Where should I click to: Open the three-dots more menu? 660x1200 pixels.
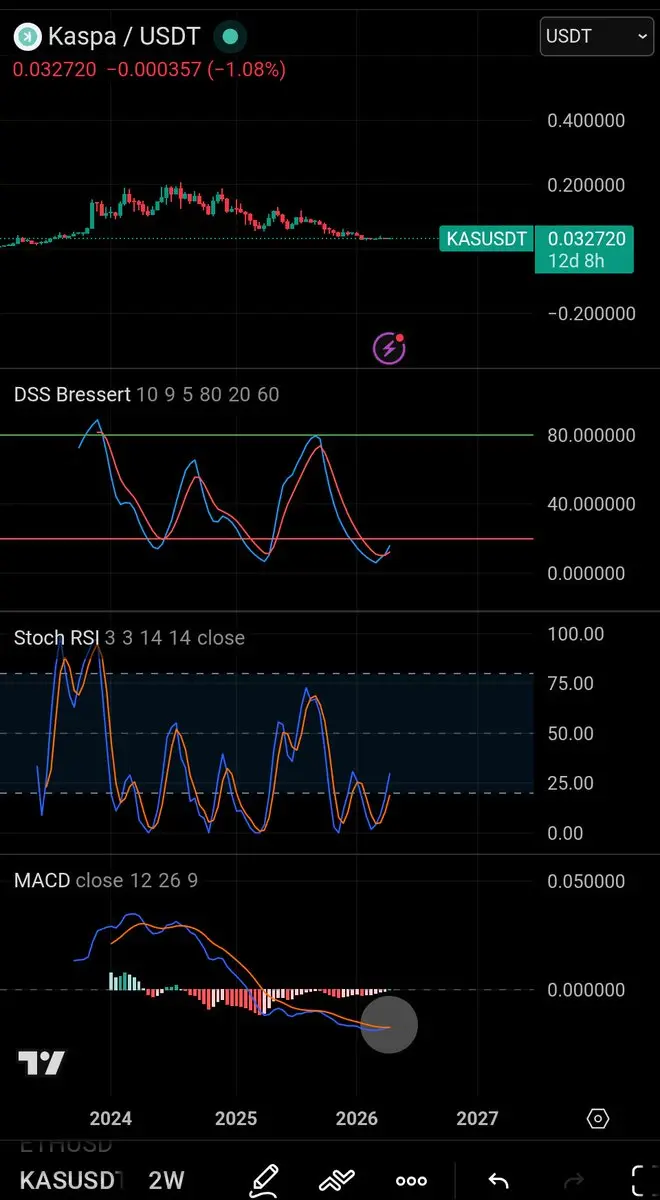412,1181
